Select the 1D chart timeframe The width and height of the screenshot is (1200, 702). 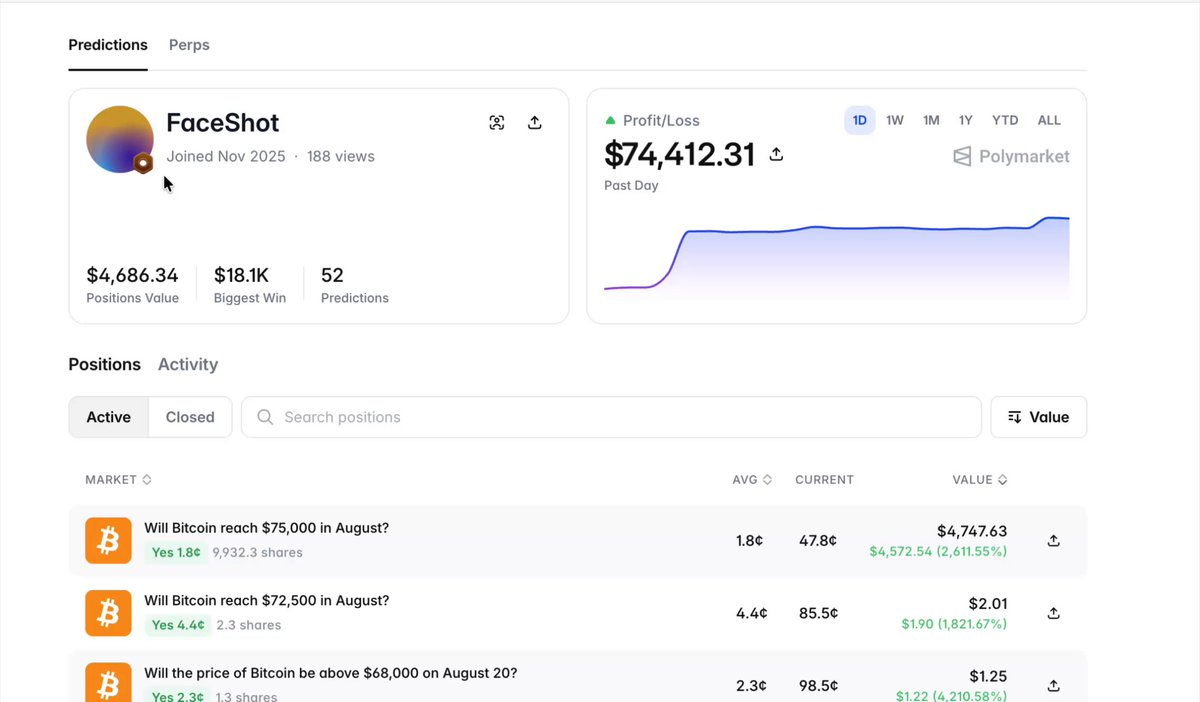pyautogui.click(x=860, y=120)
